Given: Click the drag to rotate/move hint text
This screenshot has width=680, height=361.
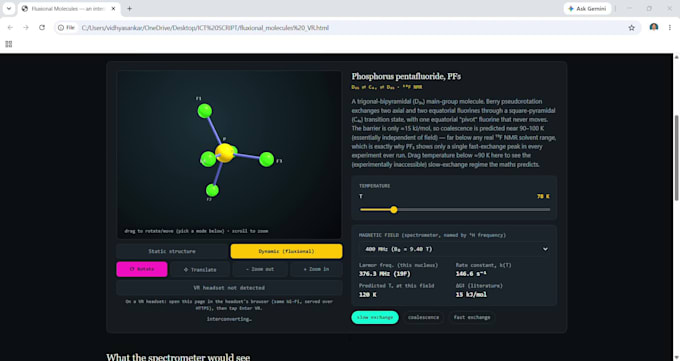Looking at the screenshot, I should [196, 231].
